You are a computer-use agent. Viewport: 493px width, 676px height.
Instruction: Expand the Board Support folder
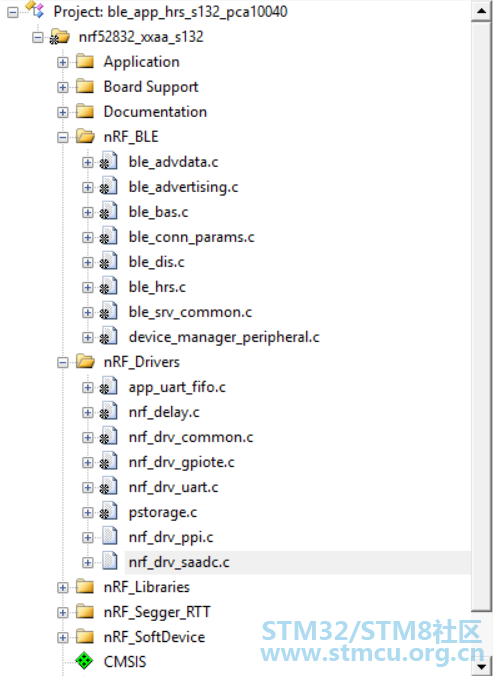pos(63,88)
